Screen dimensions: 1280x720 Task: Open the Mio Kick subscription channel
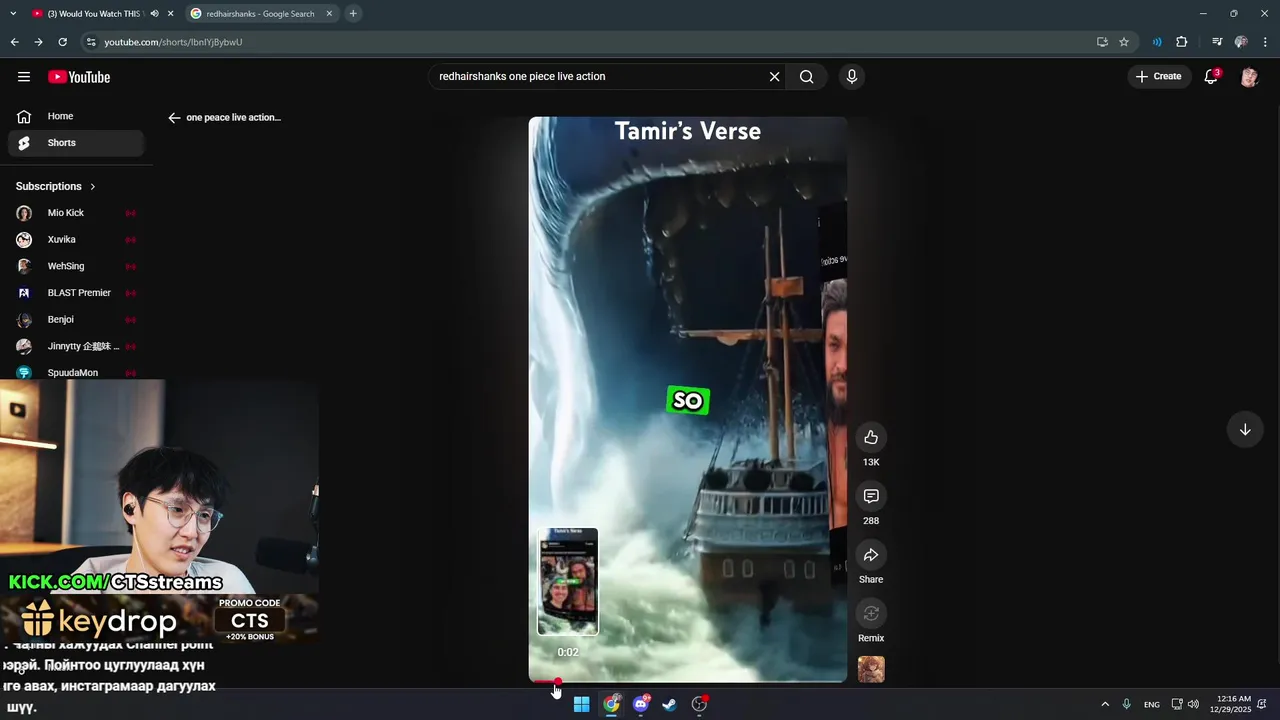75,213
